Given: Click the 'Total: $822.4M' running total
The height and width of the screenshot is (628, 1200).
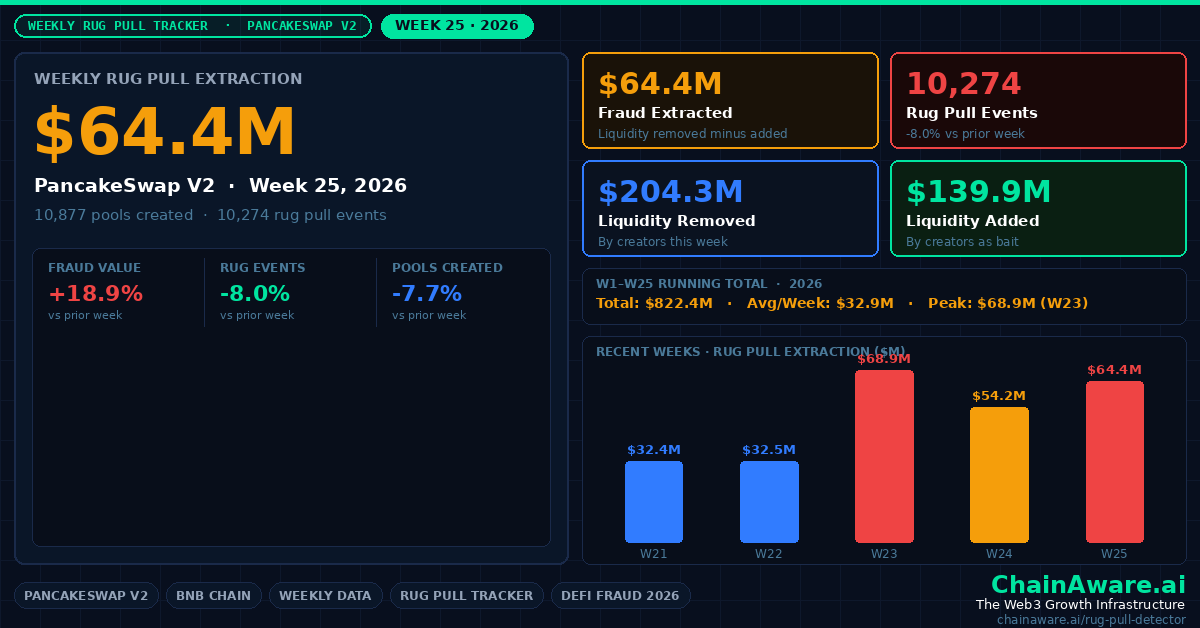Looking at the screenshot, I should click(x=654, y=303).
